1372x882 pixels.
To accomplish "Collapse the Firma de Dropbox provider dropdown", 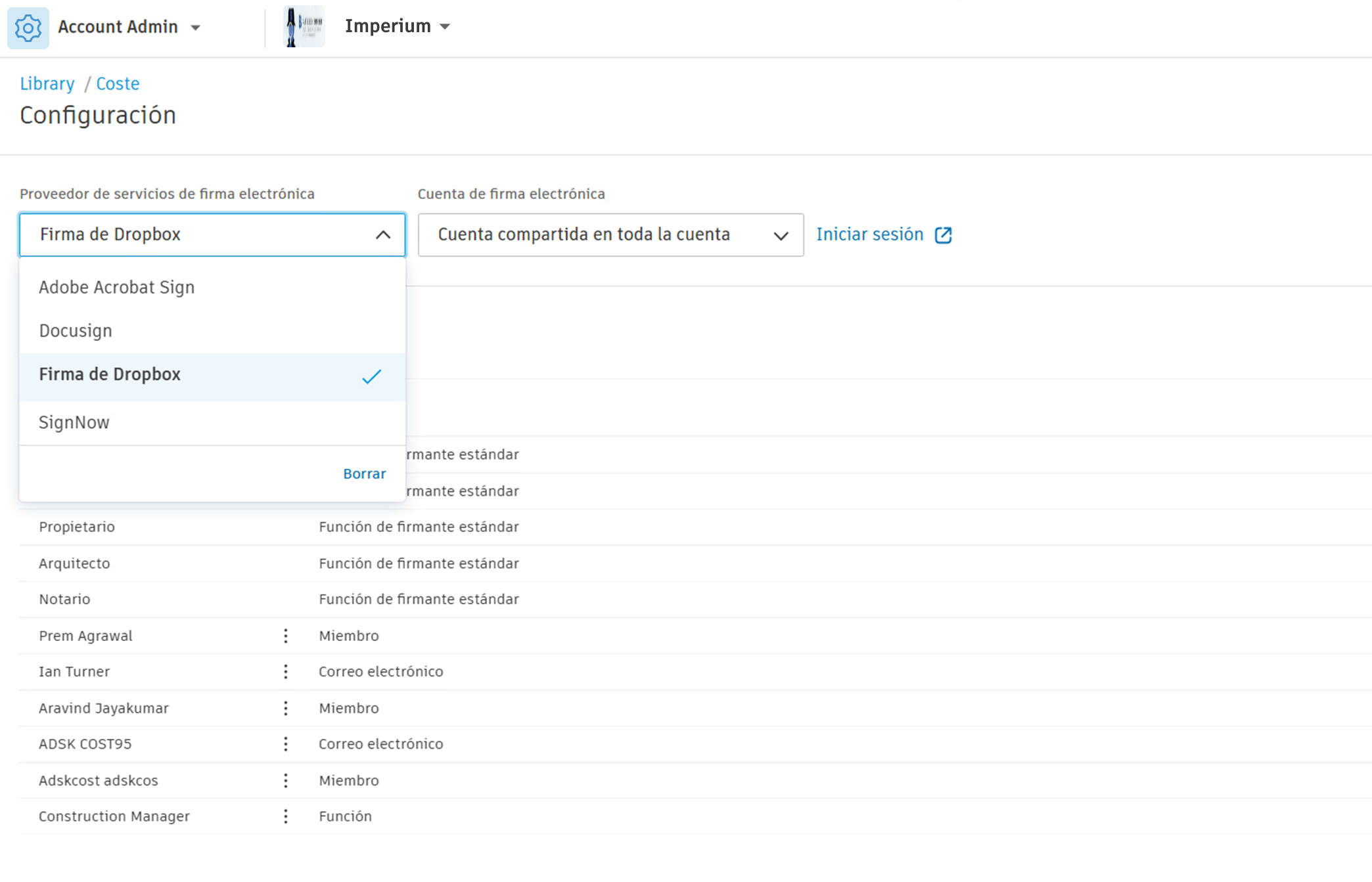I will click(x=382, y=234).
